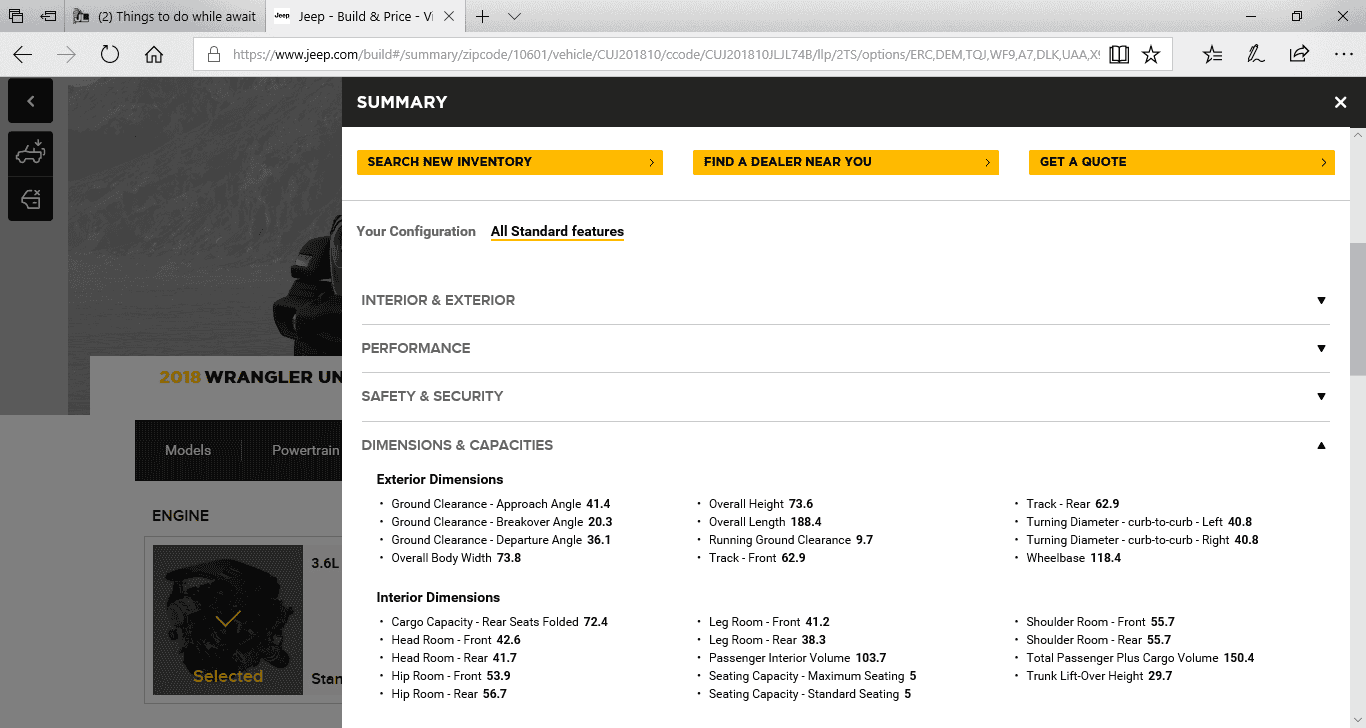
Task: Click the Overall Length 188.4 entry
Action: pos(765,522)
